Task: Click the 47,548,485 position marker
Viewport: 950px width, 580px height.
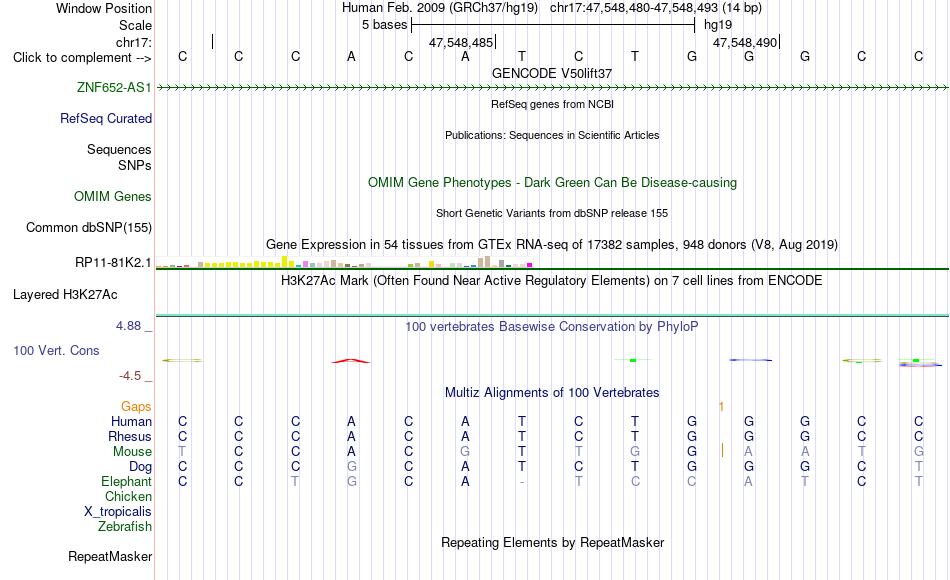Action: 461,42
